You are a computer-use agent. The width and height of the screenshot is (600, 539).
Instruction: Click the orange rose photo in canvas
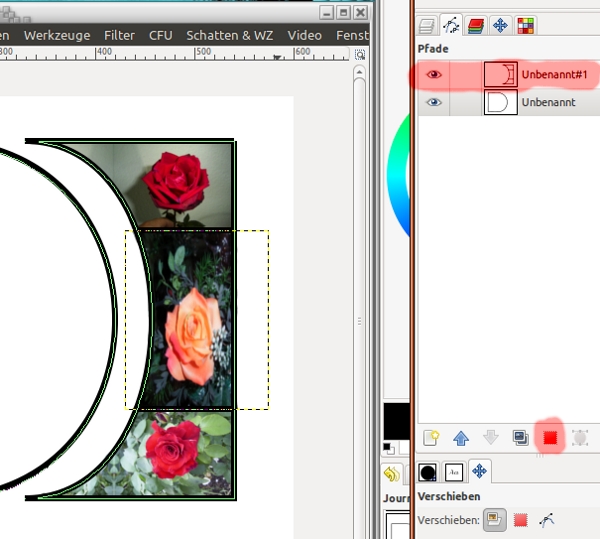click(193, 337)
